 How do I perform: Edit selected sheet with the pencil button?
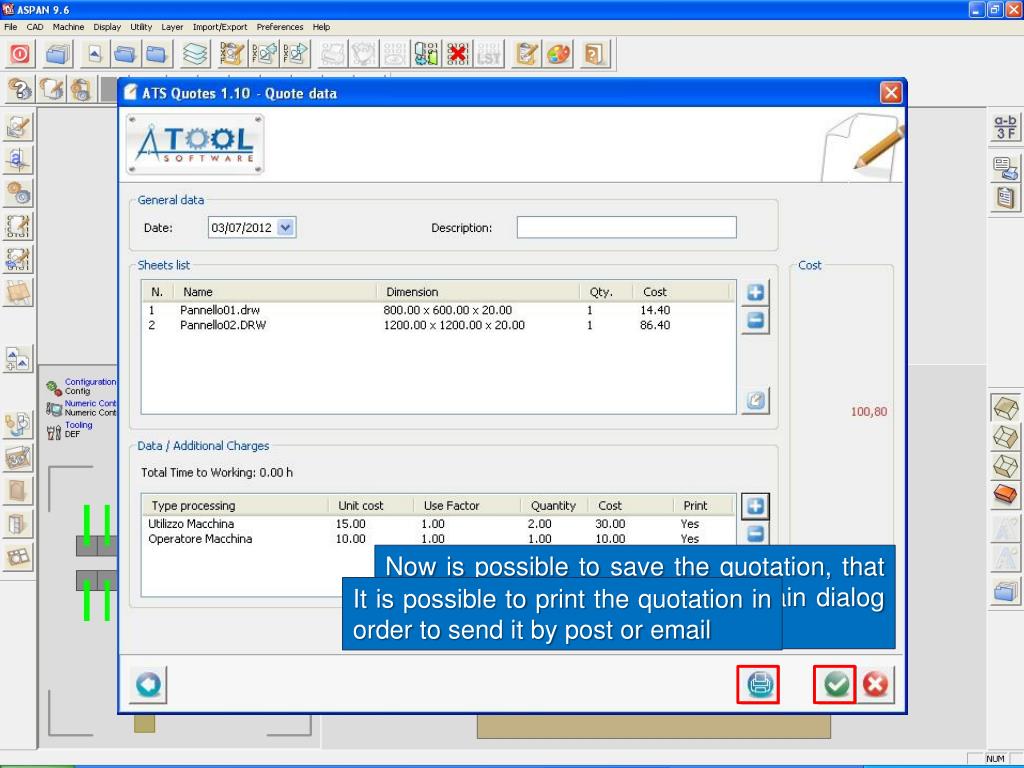(756, 400)
